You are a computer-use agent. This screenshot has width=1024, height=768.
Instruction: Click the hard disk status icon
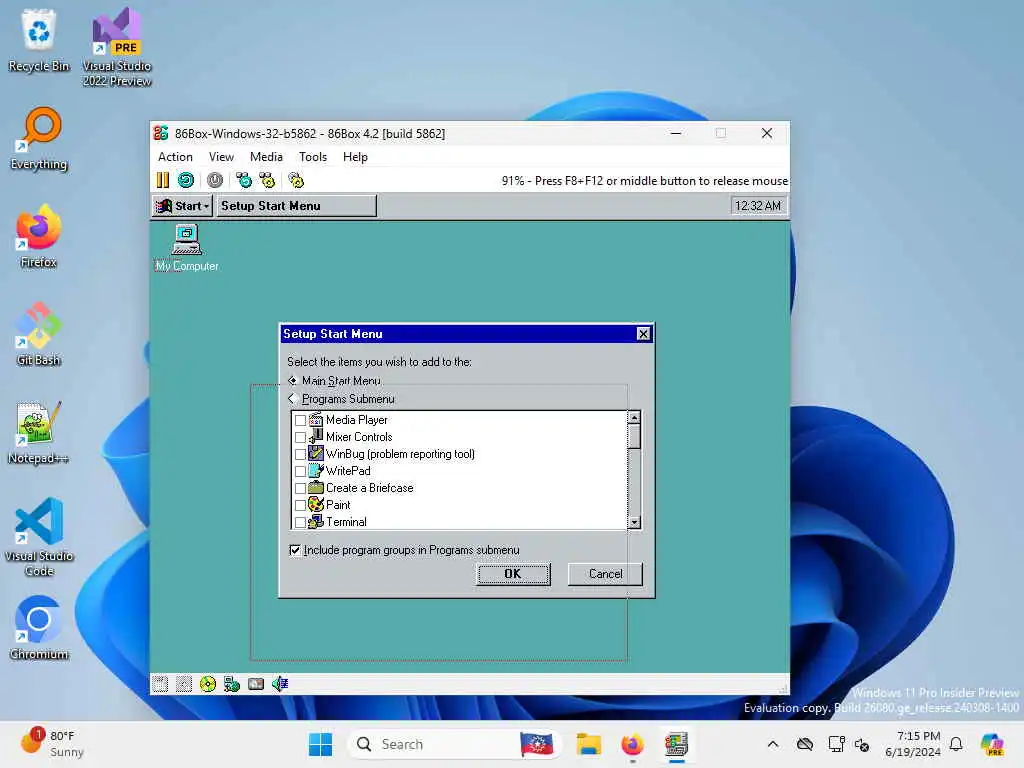pos(256,684)
